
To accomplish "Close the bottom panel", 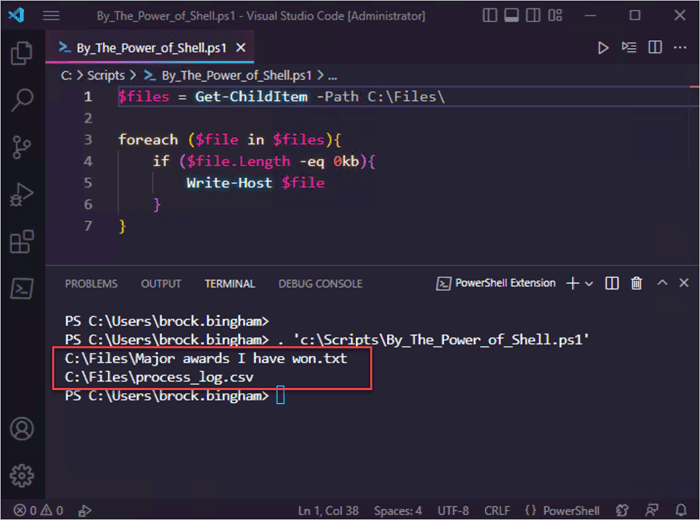I will coord(684,283).
